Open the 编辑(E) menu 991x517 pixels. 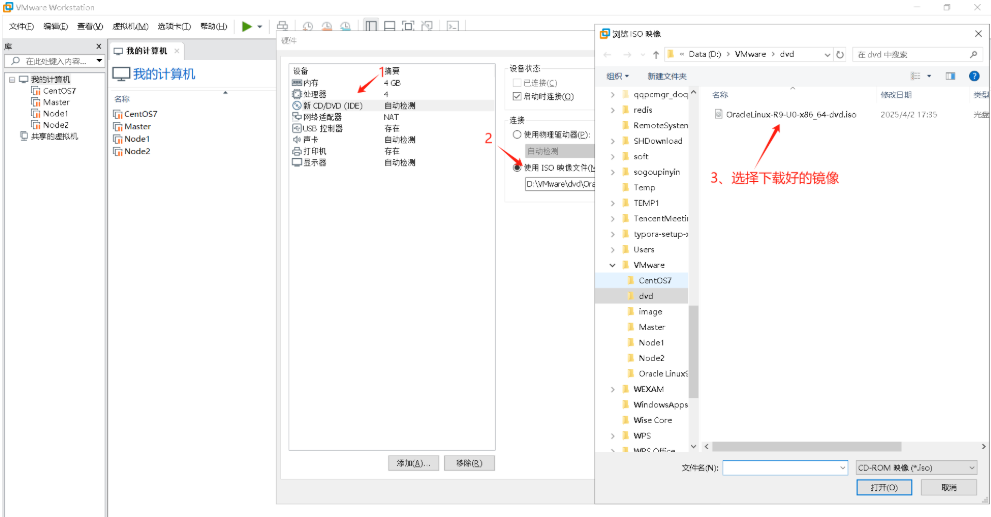56,27
